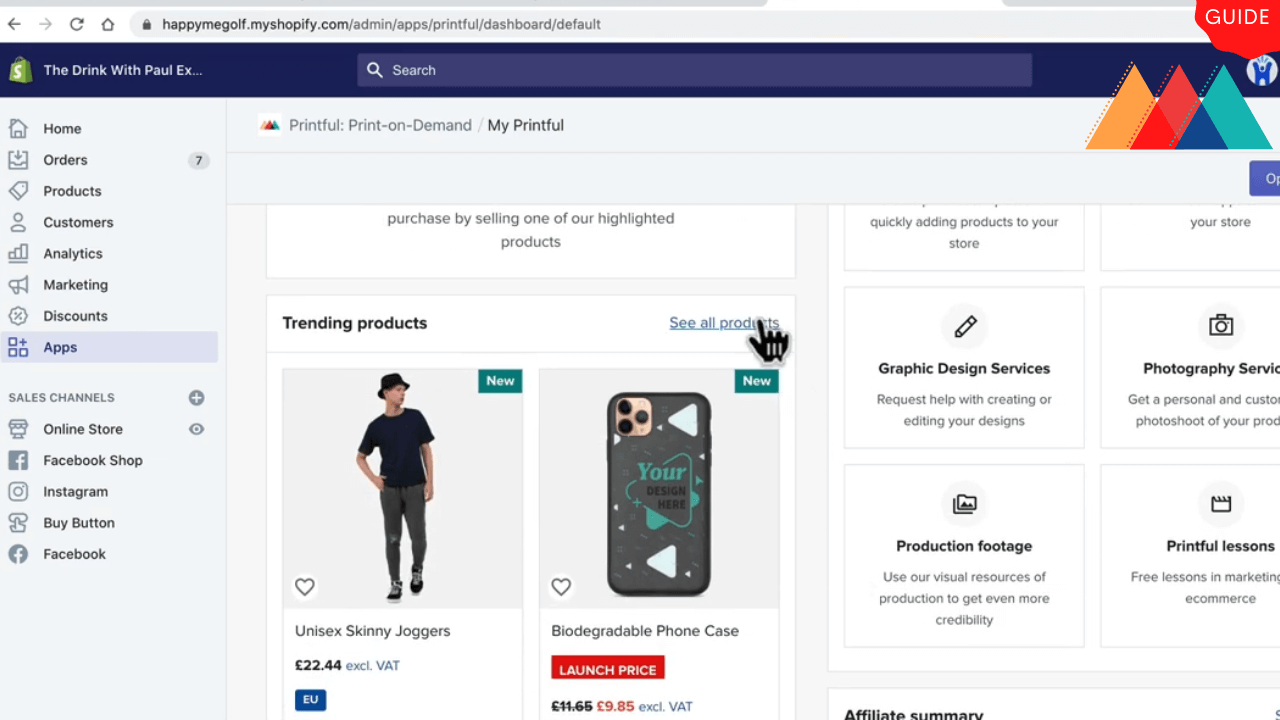This screenshot has width=1280, height=720.
Task: Open Graphic Design Services card
Action: coord(964,367)
